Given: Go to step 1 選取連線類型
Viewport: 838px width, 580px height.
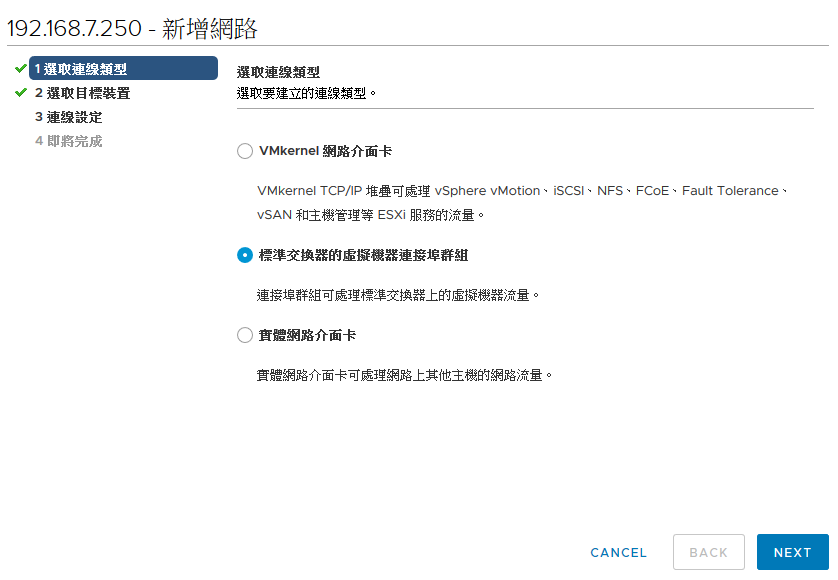Looking at the screenshot, I should click(x=123, y=68).
